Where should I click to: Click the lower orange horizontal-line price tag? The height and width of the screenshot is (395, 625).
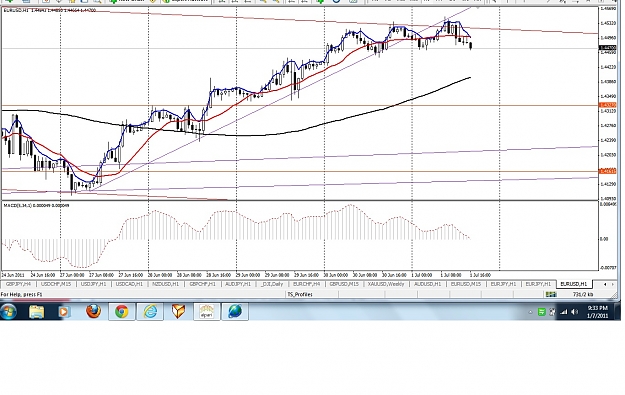[x=608, y=171]
